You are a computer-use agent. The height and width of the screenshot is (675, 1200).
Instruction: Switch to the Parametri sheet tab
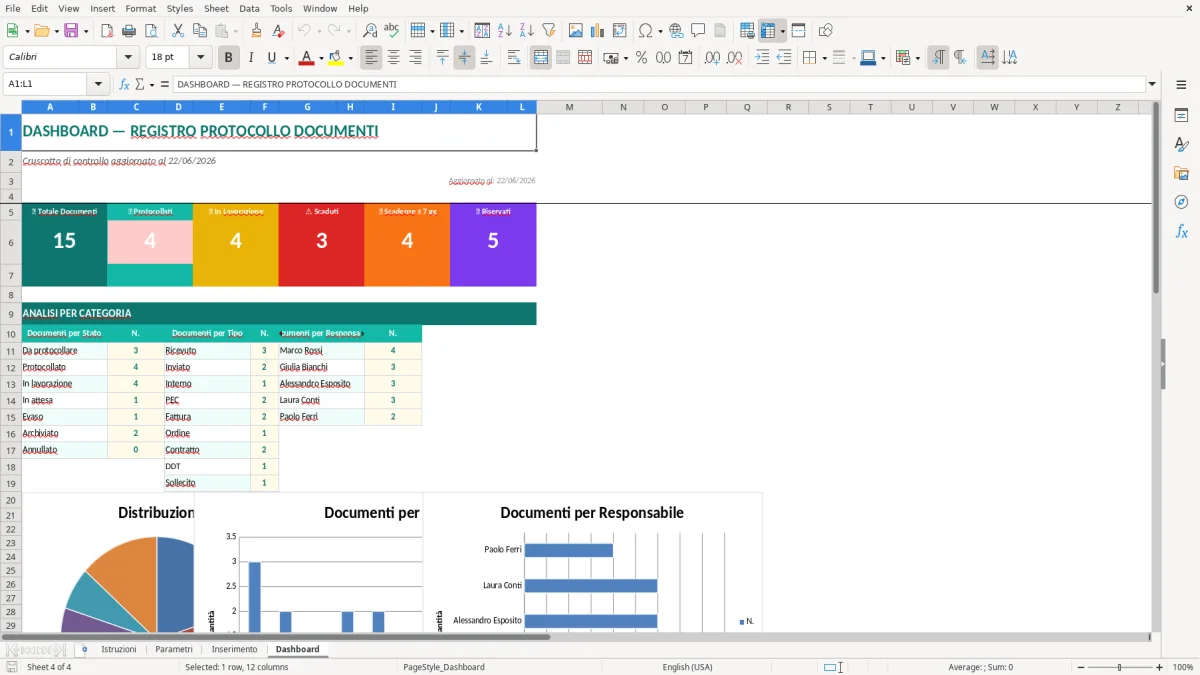[174, 649]
